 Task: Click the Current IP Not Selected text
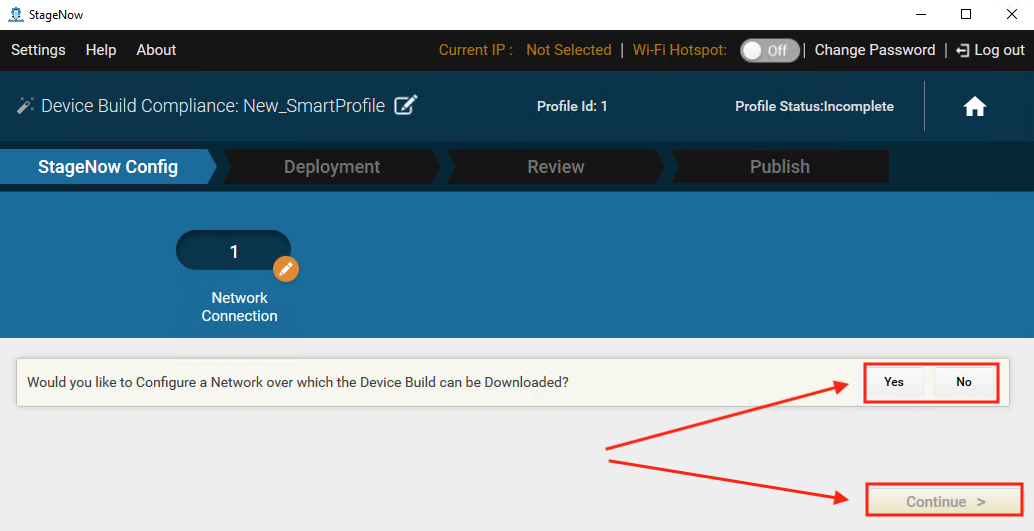point(568,50)
